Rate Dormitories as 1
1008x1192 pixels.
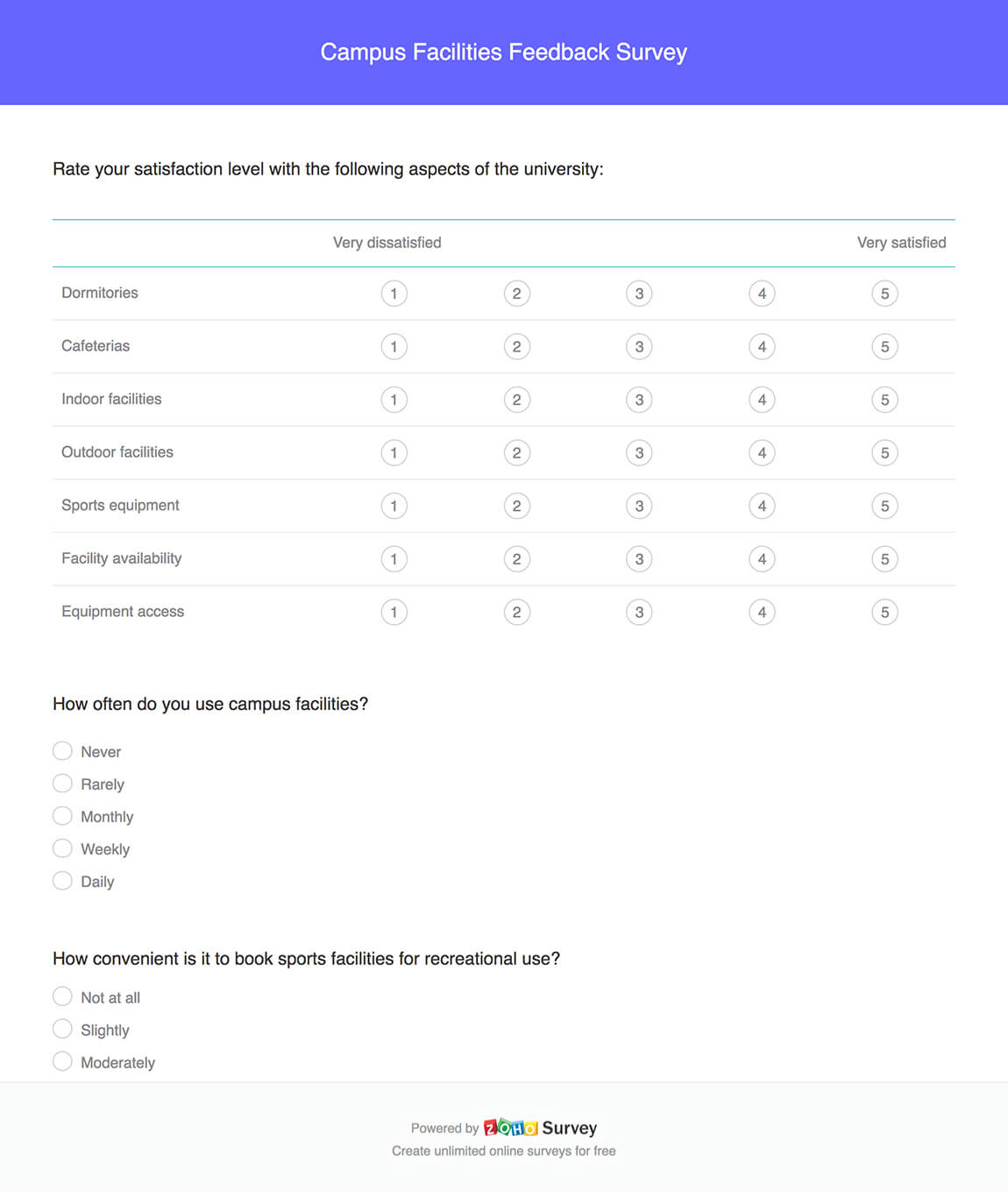394,294
